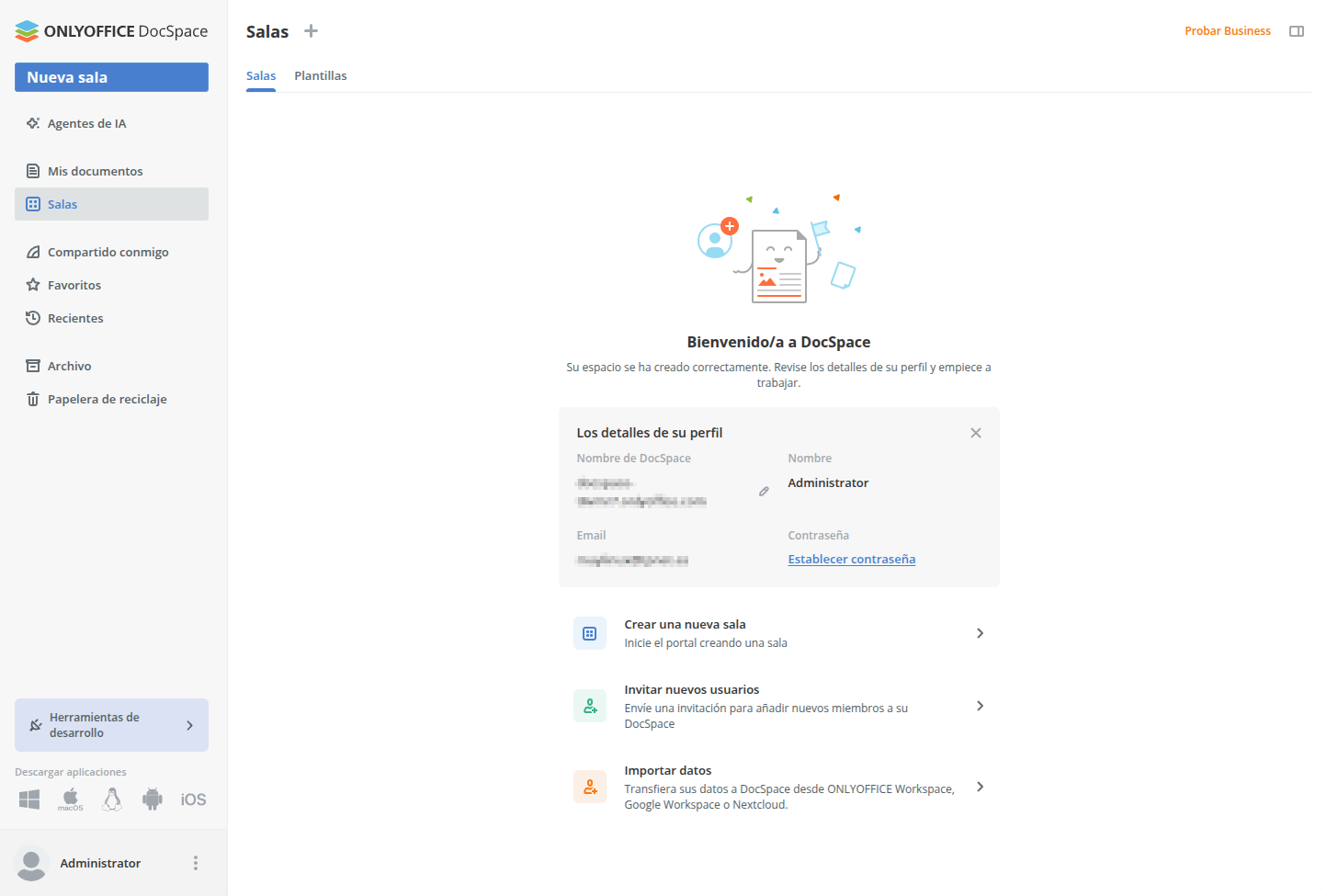This screenshot has height=896, width=1327.
Task: Download the iOS mobile app
Action: (193, 800)
